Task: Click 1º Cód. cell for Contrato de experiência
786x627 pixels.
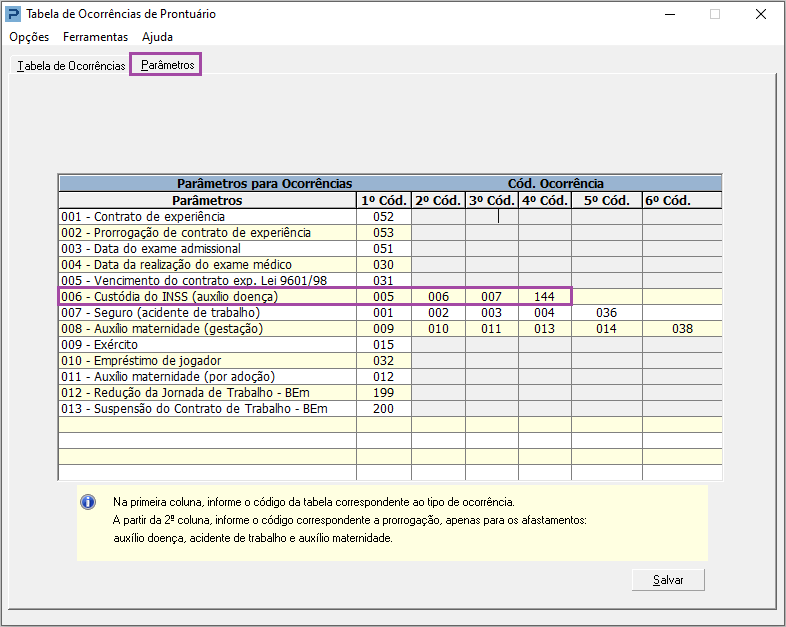Action: point(383,217)
